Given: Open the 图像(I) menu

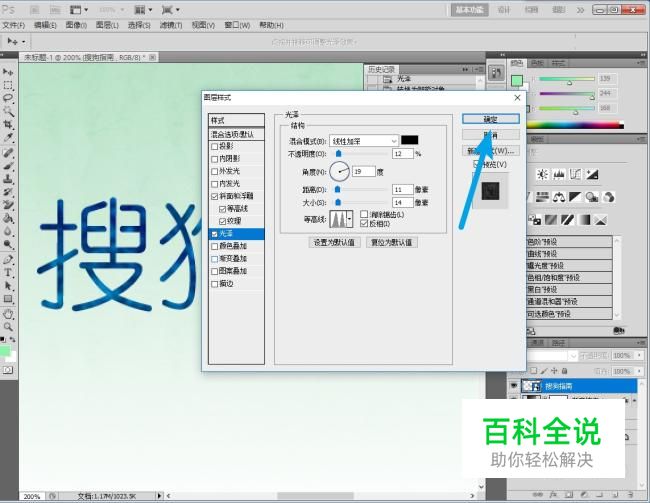Looking at the screenshot, I should tap(76, 25).
